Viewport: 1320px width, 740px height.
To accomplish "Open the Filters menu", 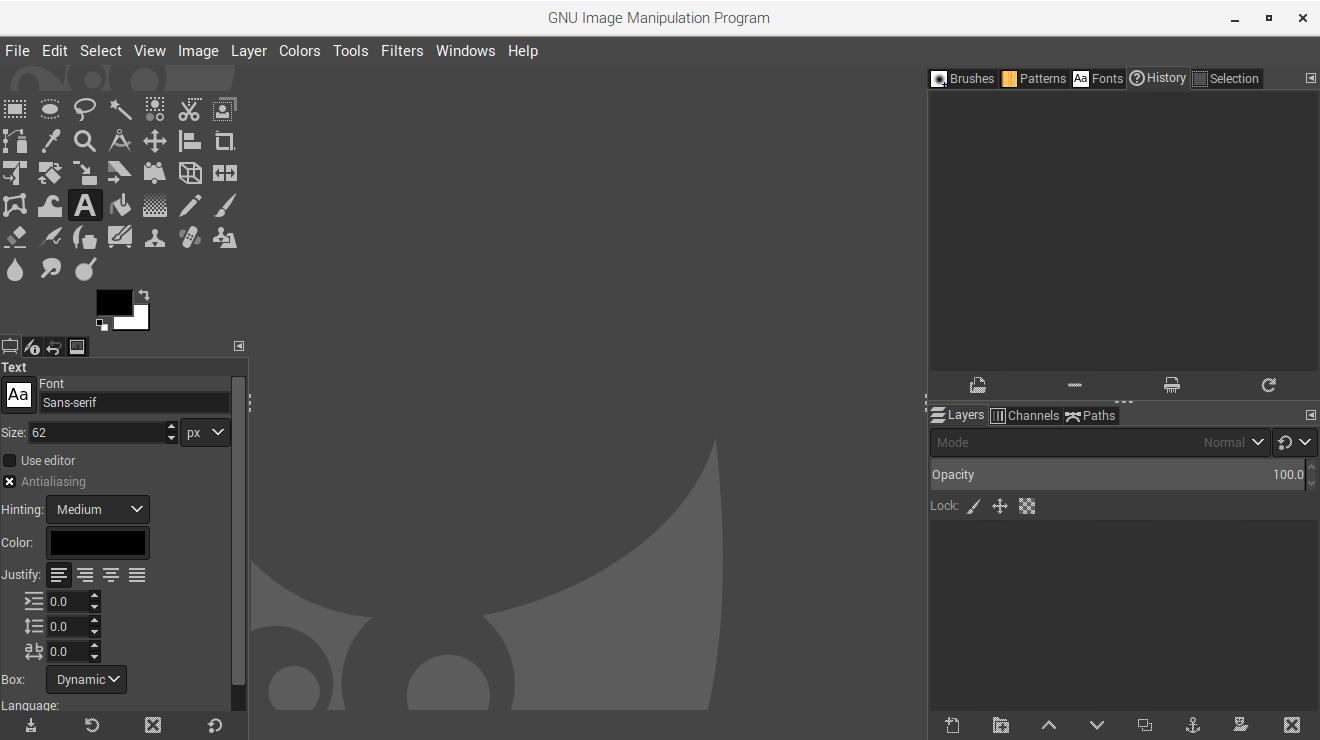I will 402,51.
